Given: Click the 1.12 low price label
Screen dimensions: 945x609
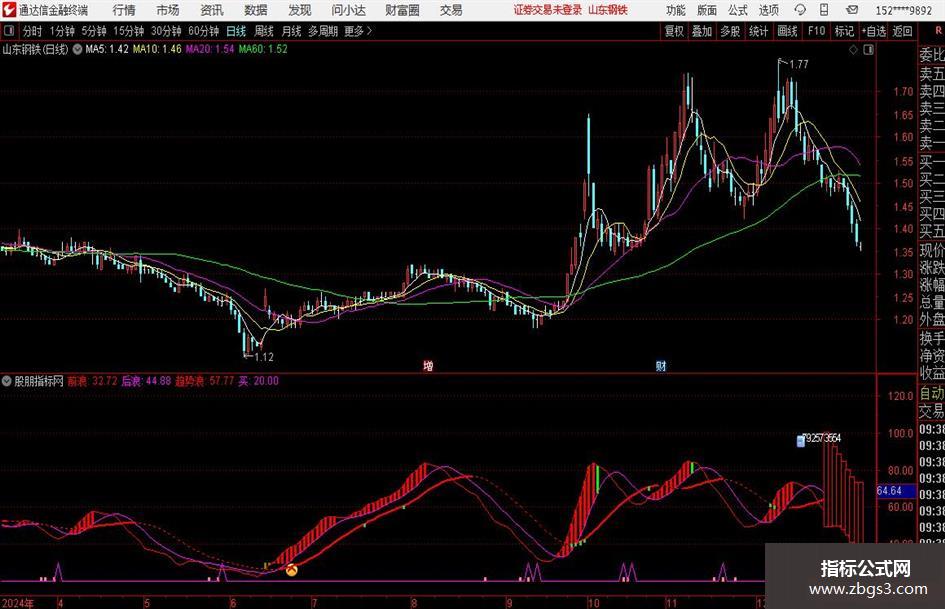Looking at the screenshot, I should click(264, 357).
